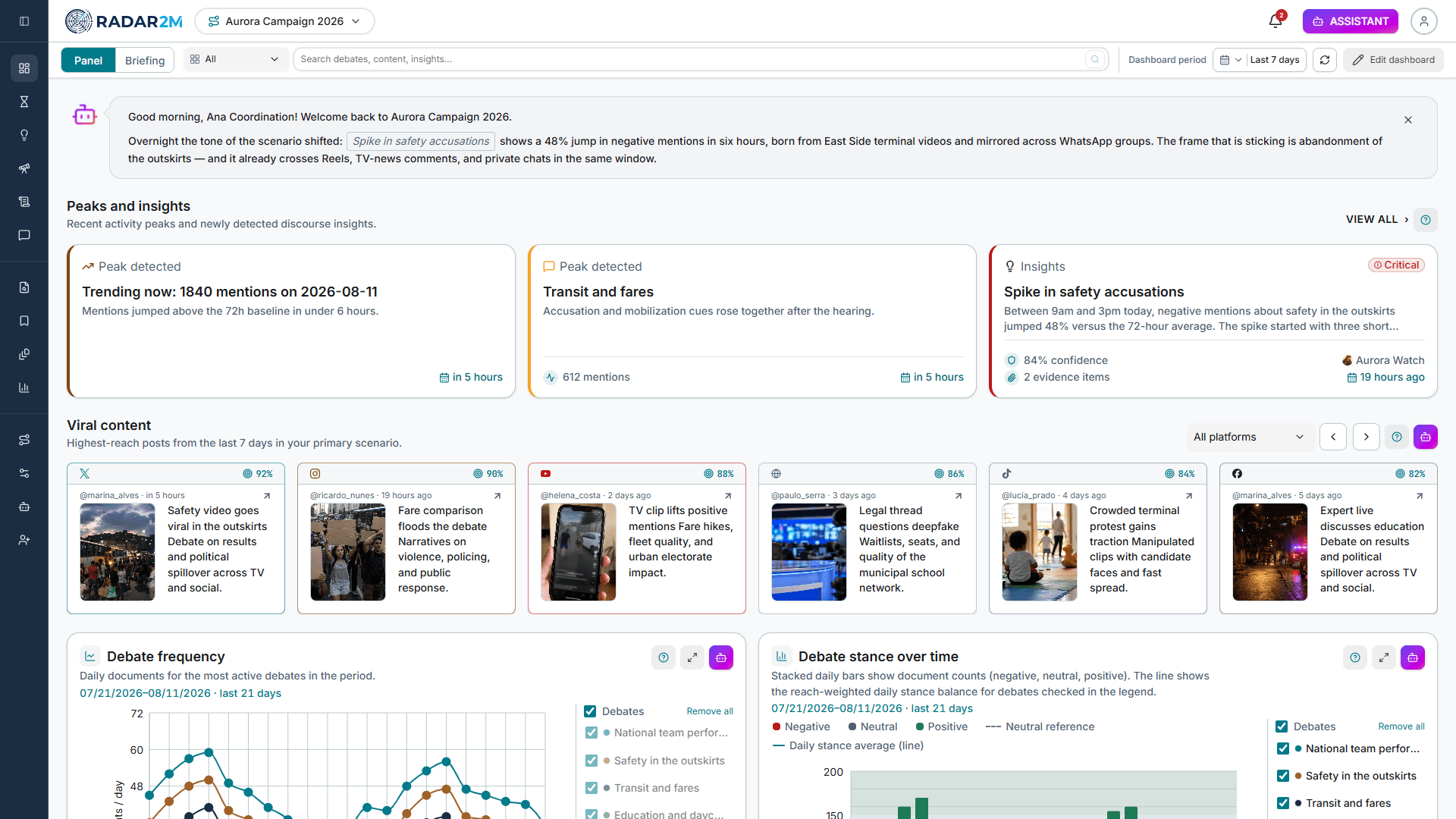The width and height of the screenshot is (1456, 819).
Task: Click Remove all in frequency legend
Action: [x=710, y=711]
